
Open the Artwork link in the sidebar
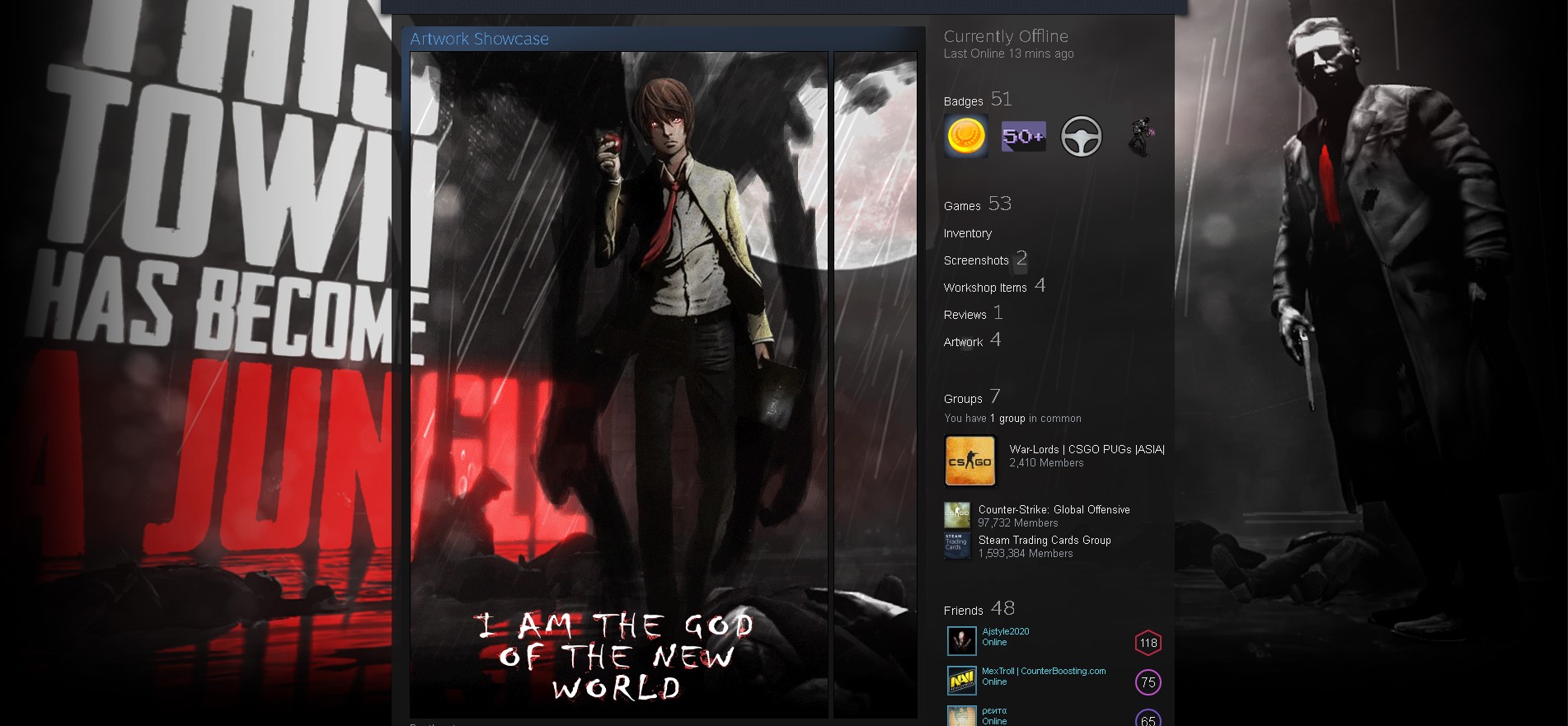pyautogui.click(x=964, y=342)
